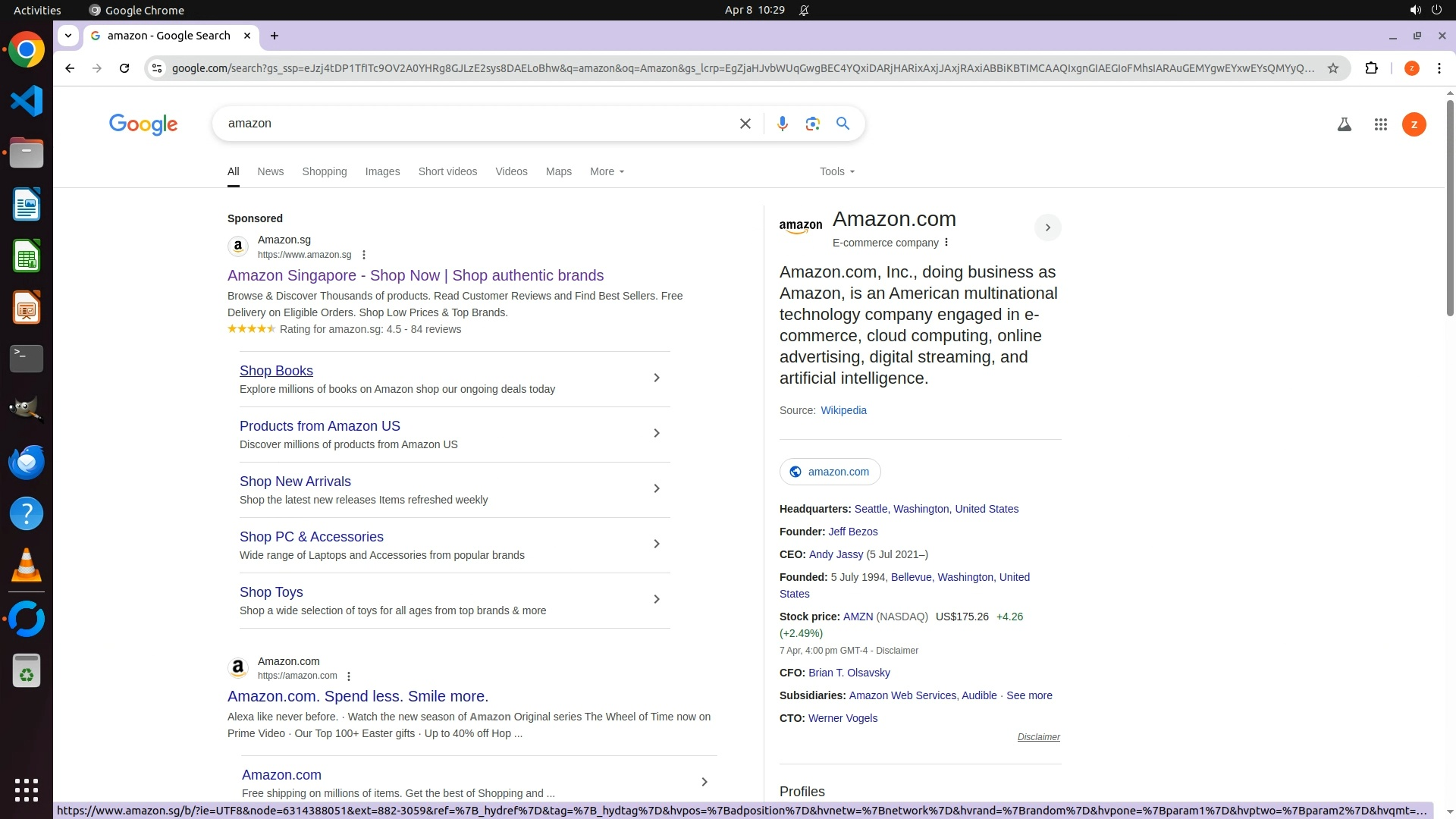
Task: Click the voice search microphone icon
Action: [x=782, y=124]
